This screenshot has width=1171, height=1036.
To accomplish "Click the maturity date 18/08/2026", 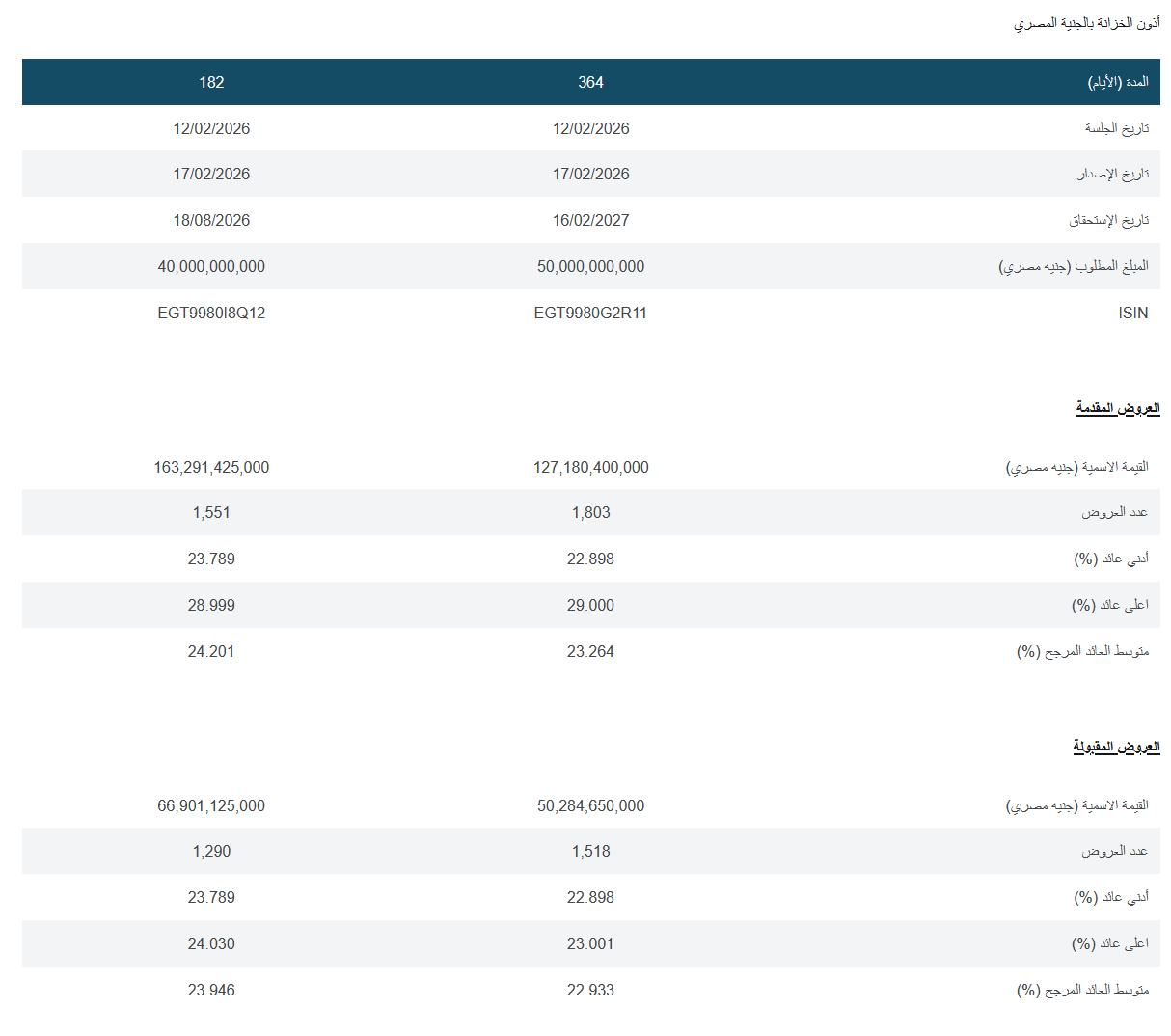I will click(x=211, y=220).
